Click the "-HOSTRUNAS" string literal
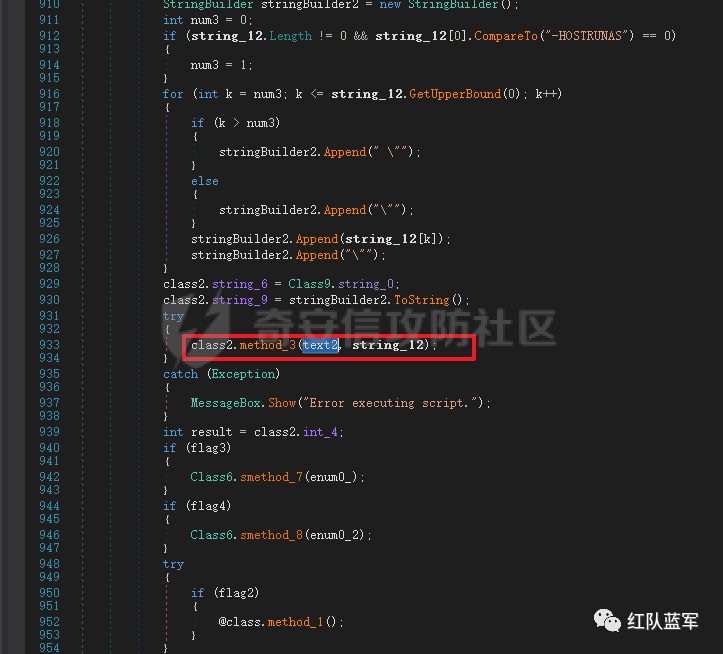The height and width of the screenshot is (654, 723). tap(587, 36)
